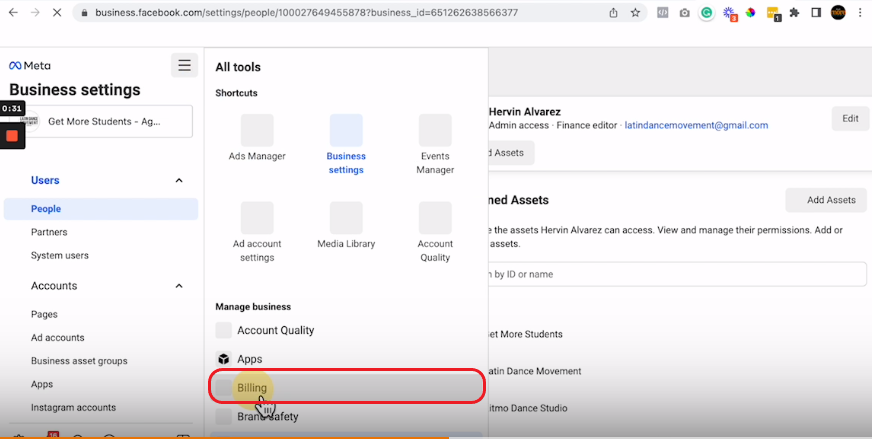Open the Grammarly extension icon
Image resolution: width=872 pixels, height=439 pixels.
(706, 12)
